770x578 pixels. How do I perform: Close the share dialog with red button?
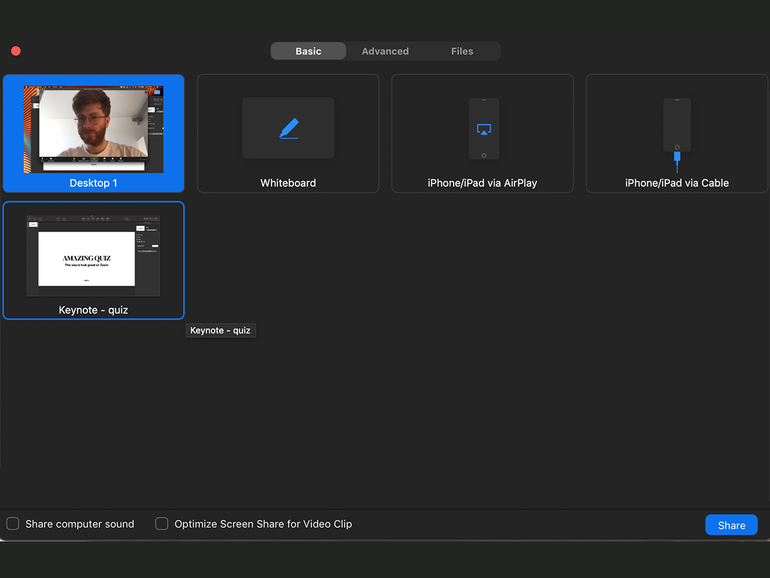pos(16,51)
